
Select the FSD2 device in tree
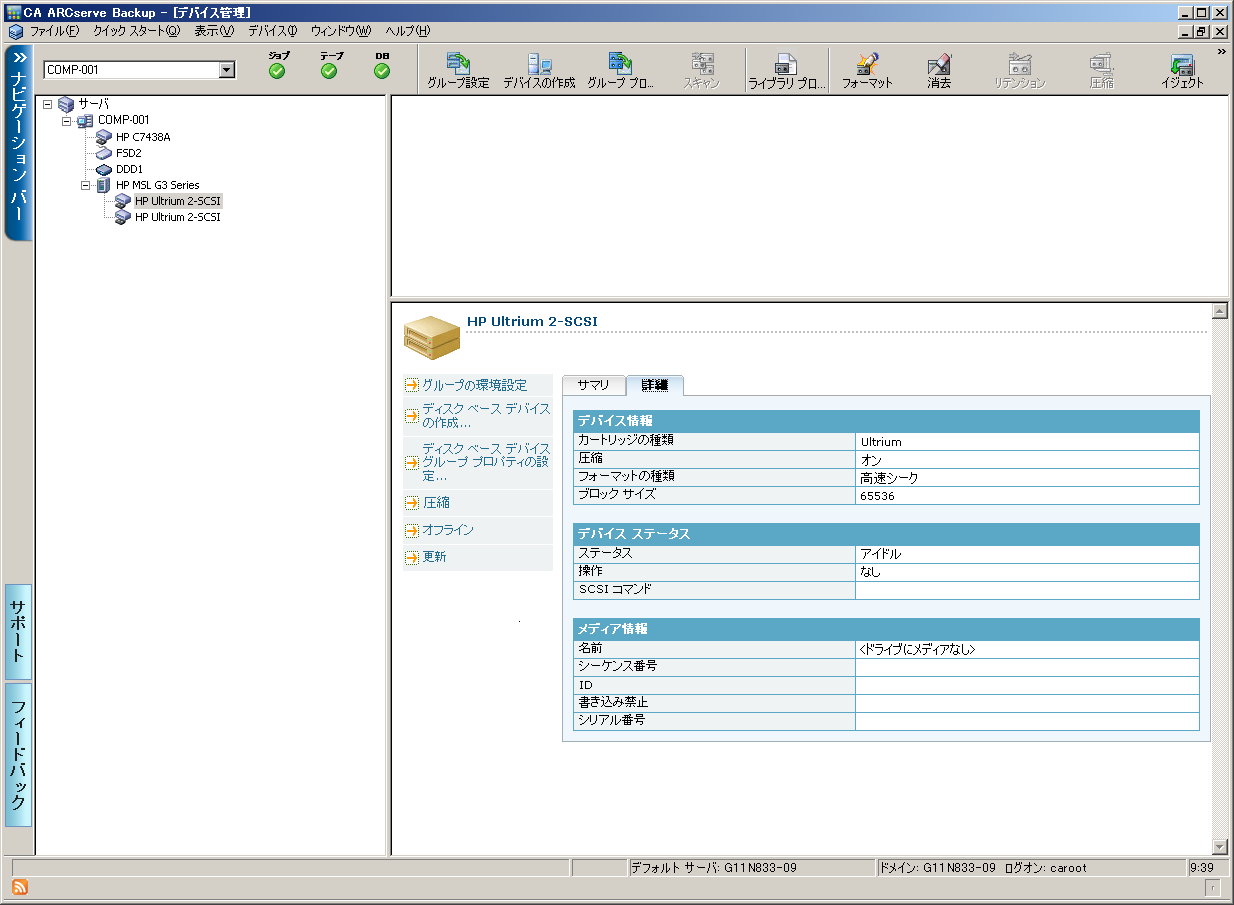(x=128, y=153)
